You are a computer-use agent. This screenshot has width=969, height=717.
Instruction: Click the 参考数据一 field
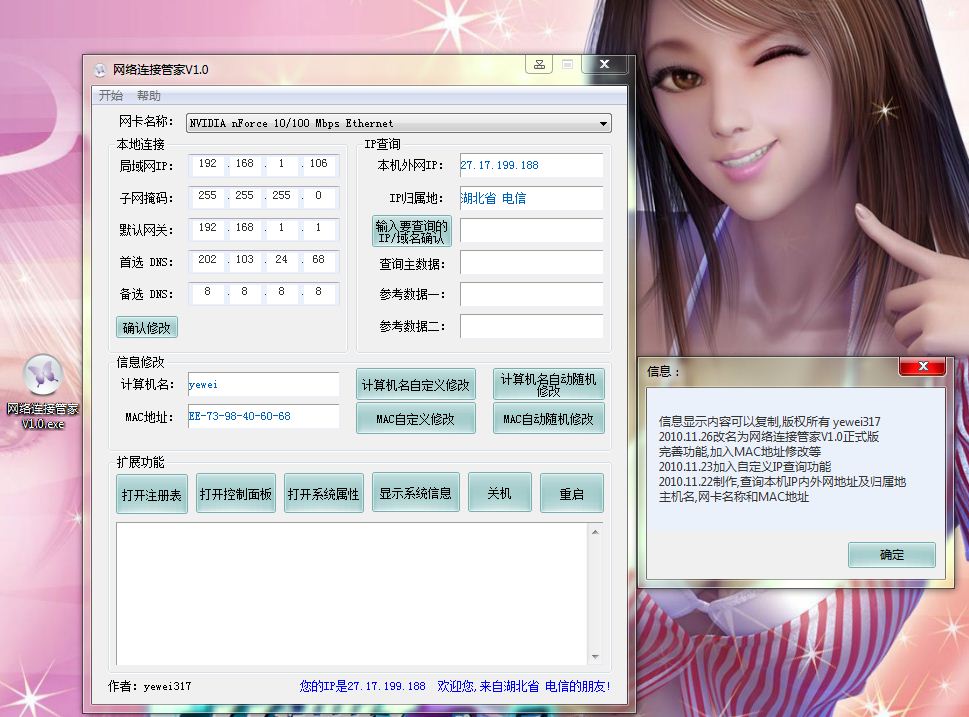531,294
